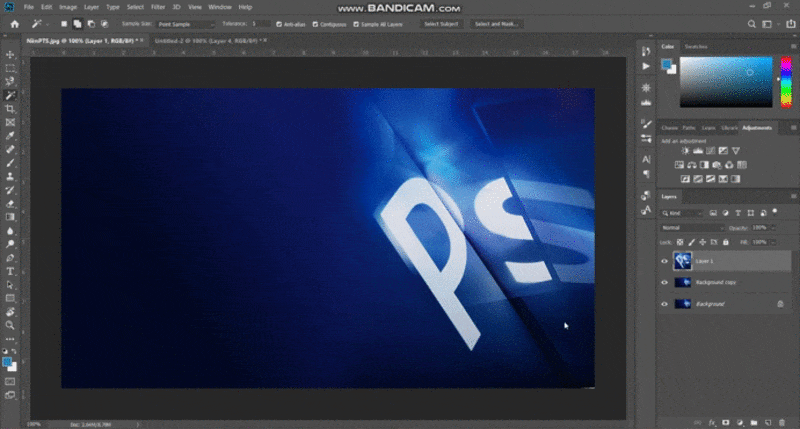Open the Sample Size dropdown
800x429 pixels.
click(x=186, y=24)
